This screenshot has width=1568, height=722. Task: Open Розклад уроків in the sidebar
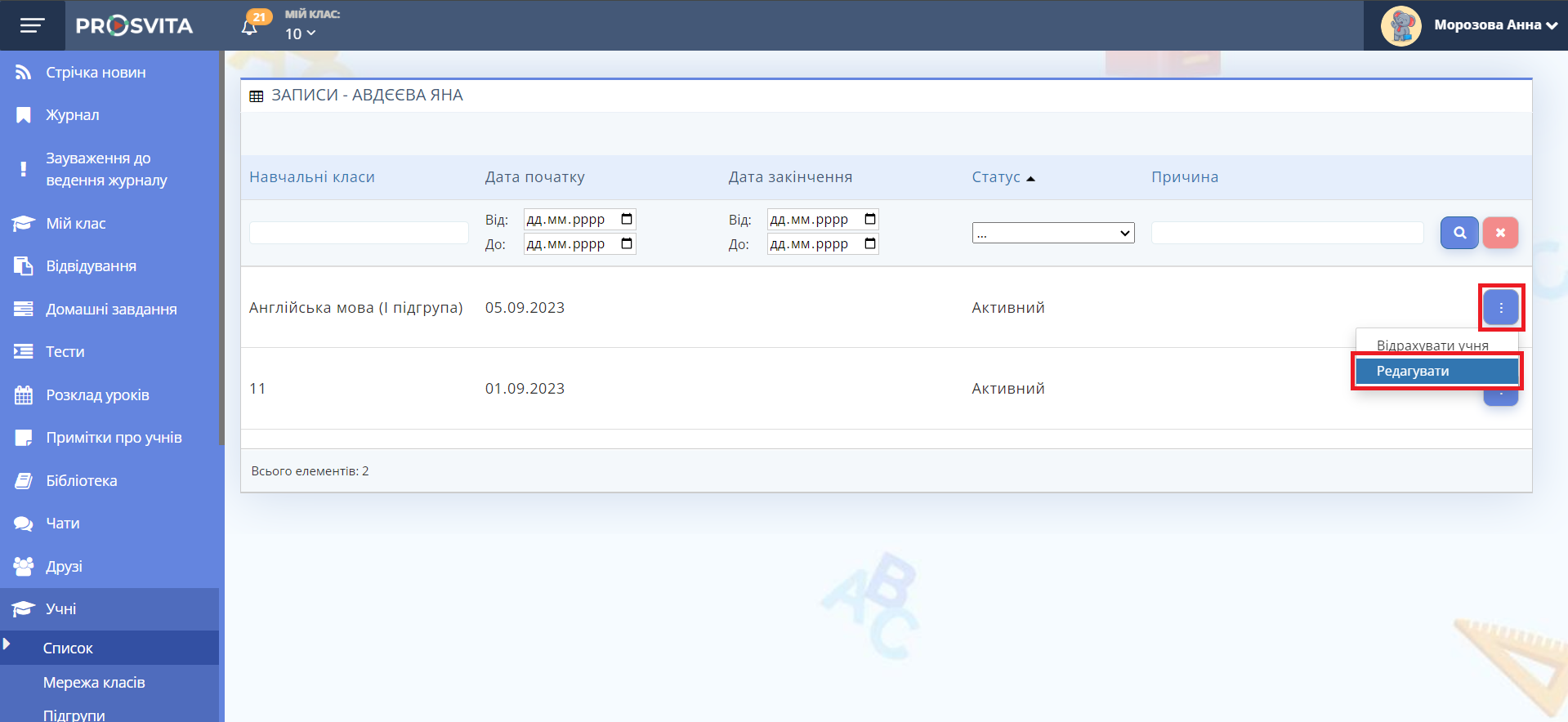[97, 395]
